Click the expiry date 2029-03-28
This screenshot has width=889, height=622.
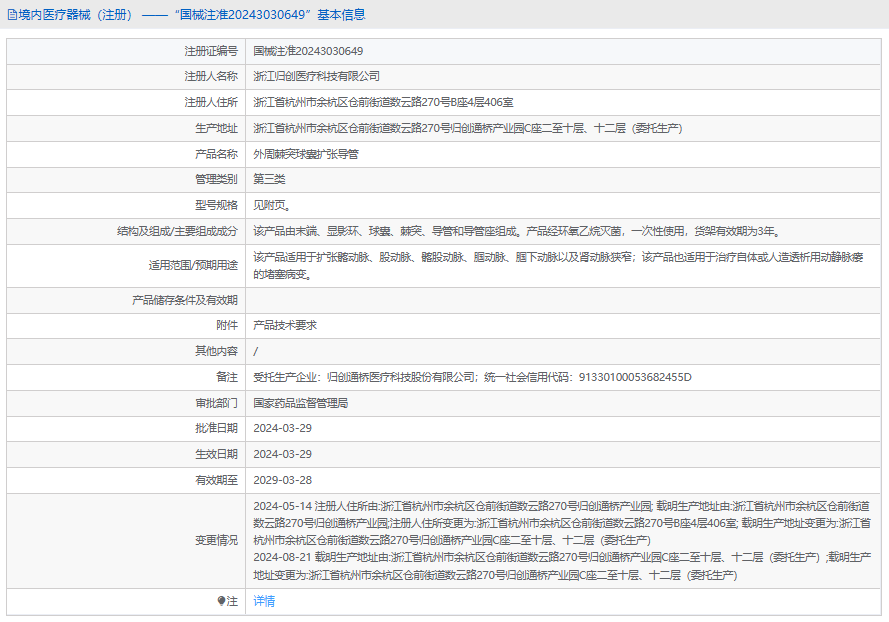[282, 480]
